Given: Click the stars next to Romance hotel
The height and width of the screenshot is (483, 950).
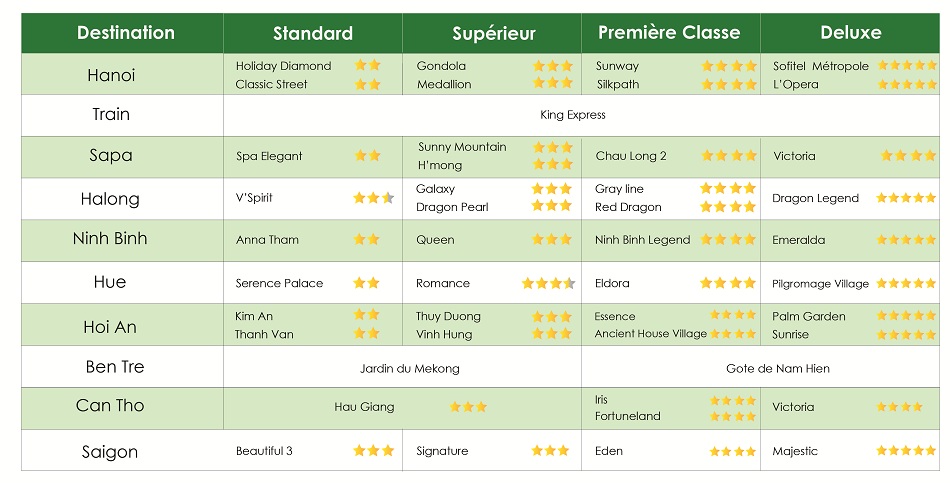Looking at the screenshot, I should pos(548,284).
